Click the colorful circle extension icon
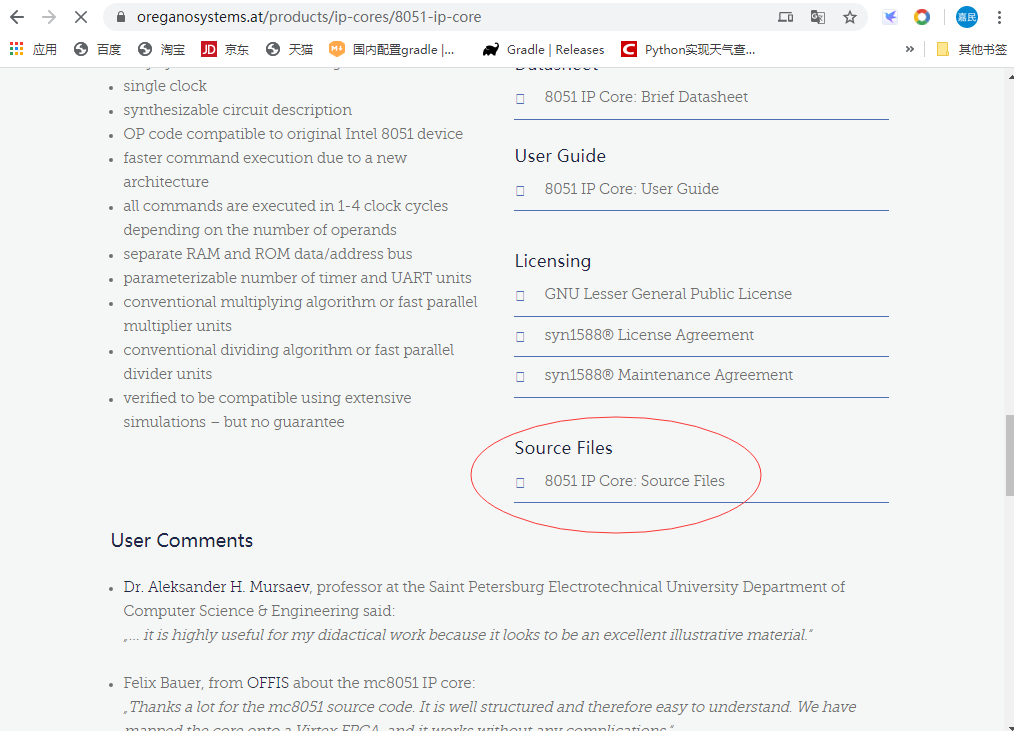 point(922,17)
